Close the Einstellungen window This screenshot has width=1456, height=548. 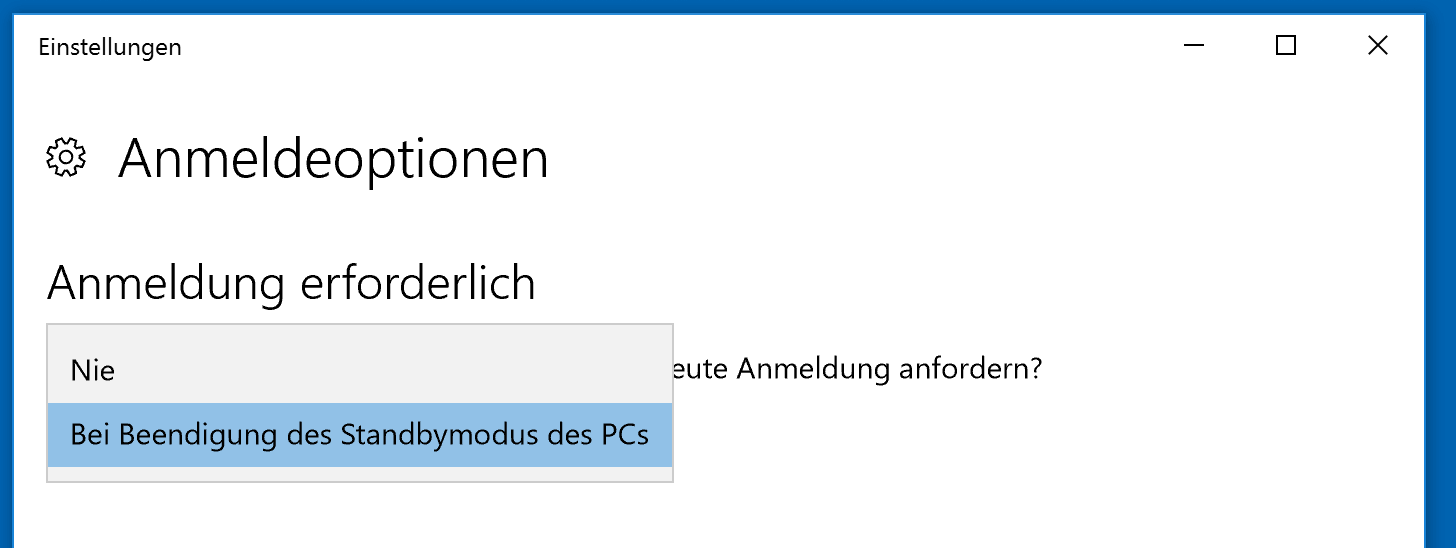(x=1377, y=46)
